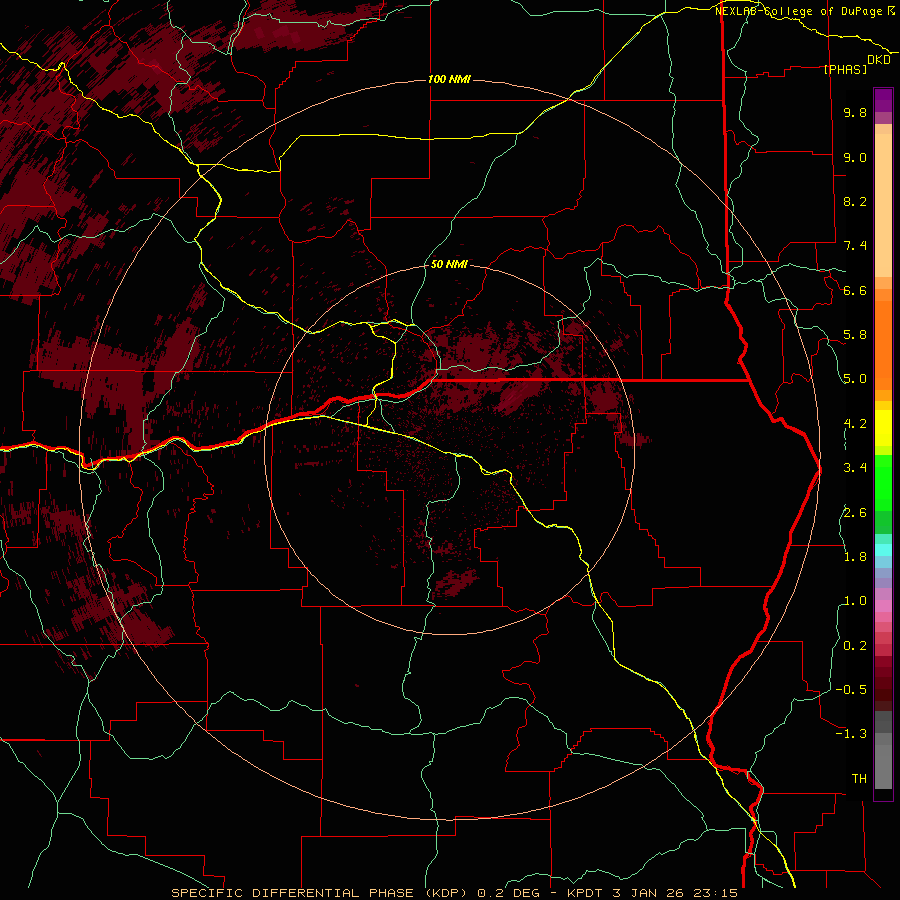
Task: Click the 9.0 value on the color scale
Action: pyautogui.click(x=855, y=157)
